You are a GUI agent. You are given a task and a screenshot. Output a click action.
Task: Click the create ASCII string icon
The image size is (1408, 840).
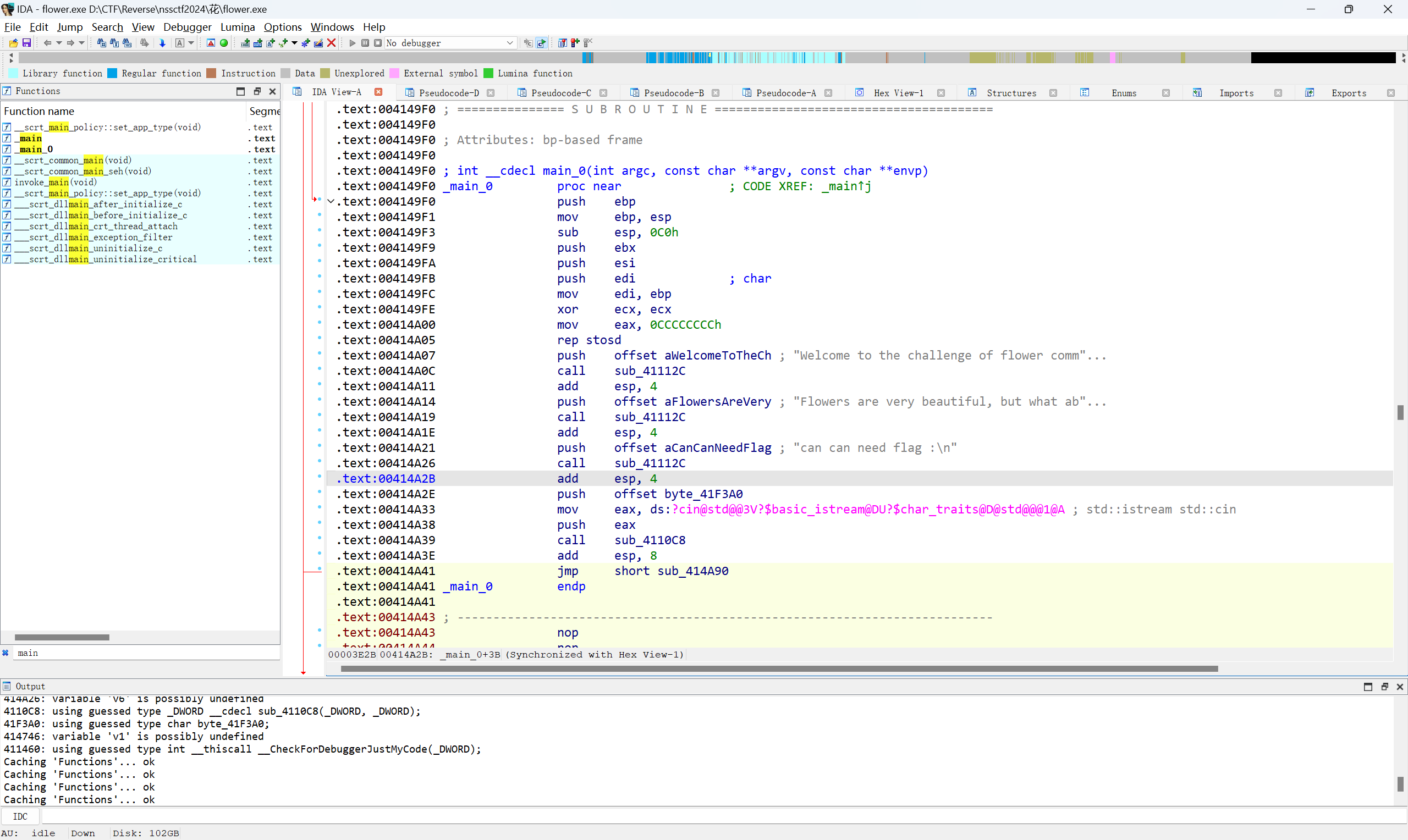click(x=271, y=43)
